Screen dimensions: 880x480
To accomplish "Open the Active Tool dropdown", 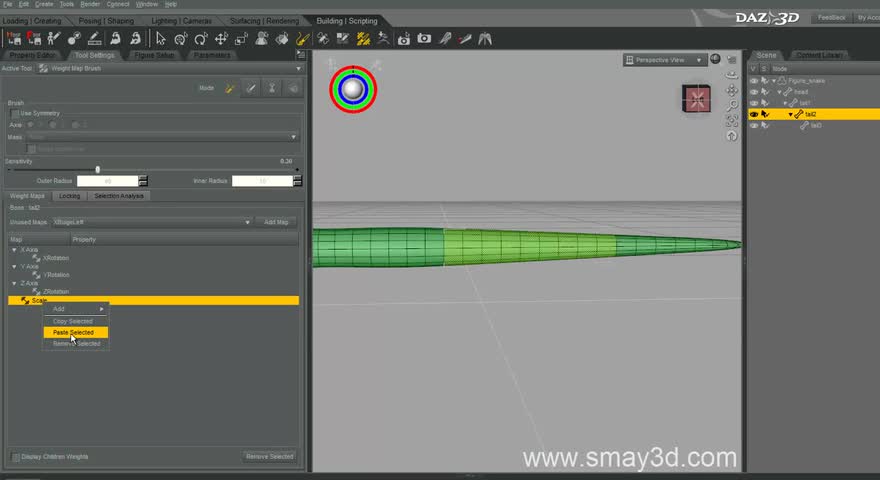I will pos(169,68).
